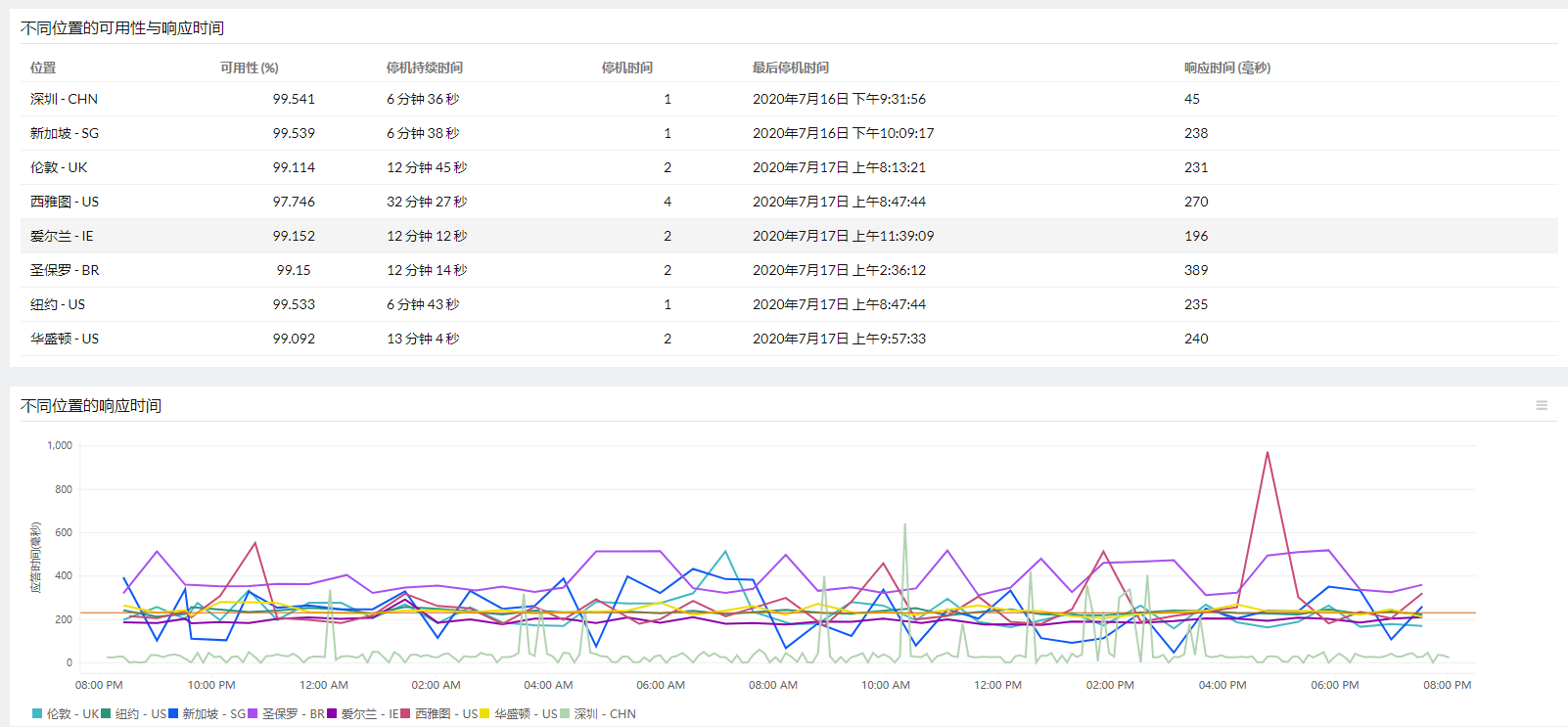Click last downtime 2020年7月17日 上午11:39:09
Viewport: 1568px width, 727px height.
tap(843, 236)
